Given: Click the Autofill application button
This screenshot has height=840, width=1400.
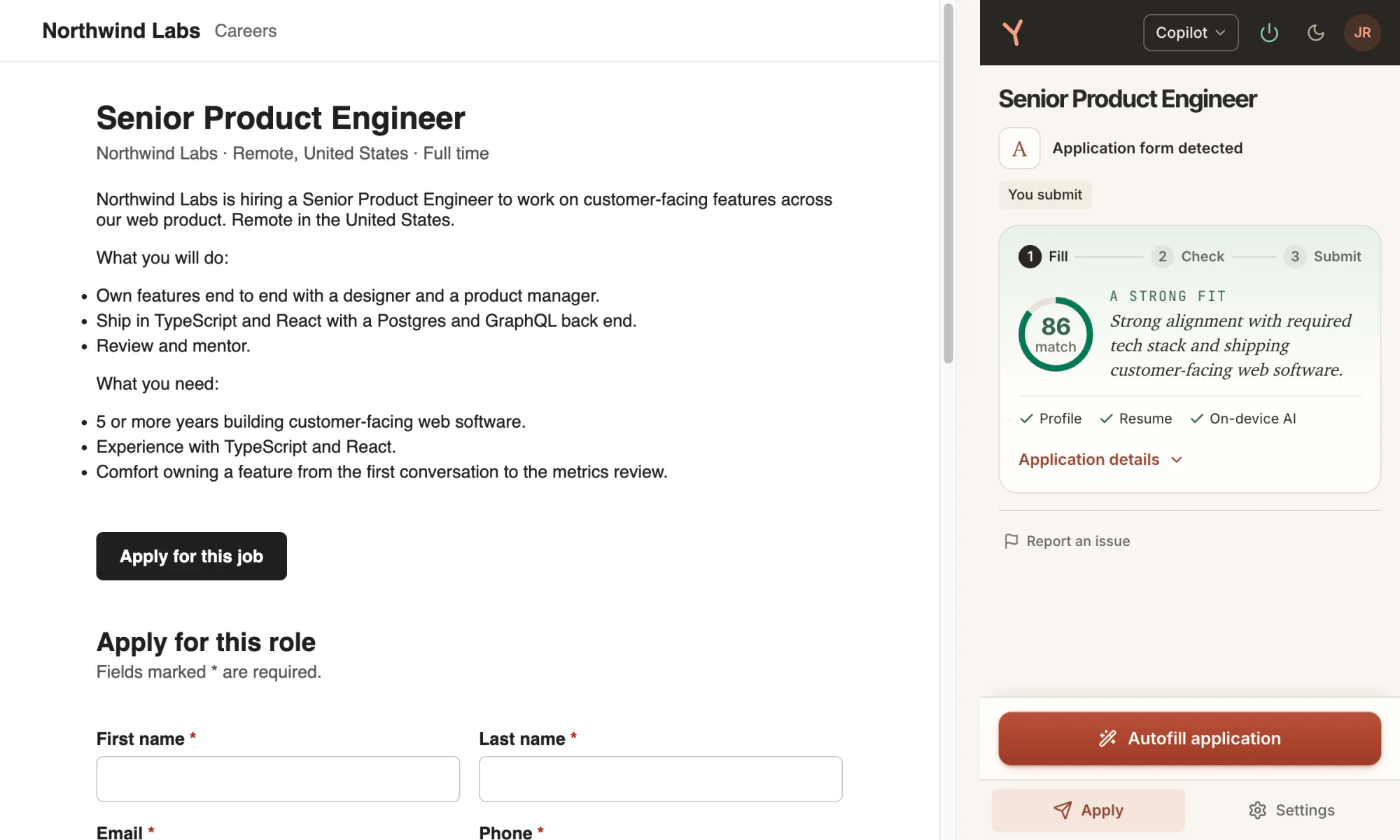Looking at the screenshot, I should (1189, 738).
